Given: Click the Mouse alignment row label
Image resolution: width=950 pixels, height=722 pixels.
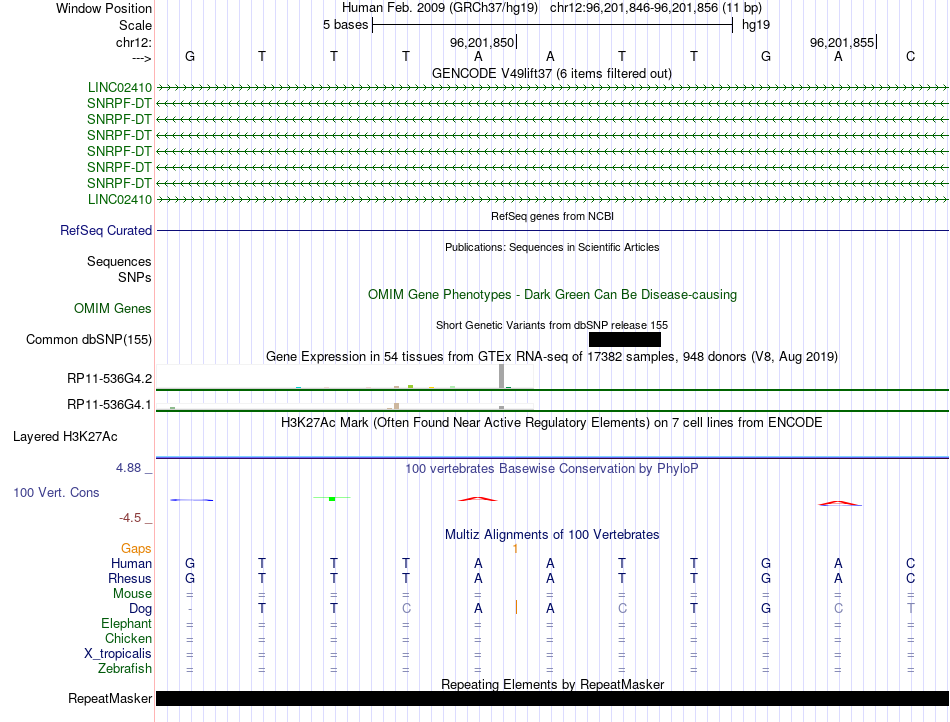Looking at the screenshot, I should click(132, 594).
